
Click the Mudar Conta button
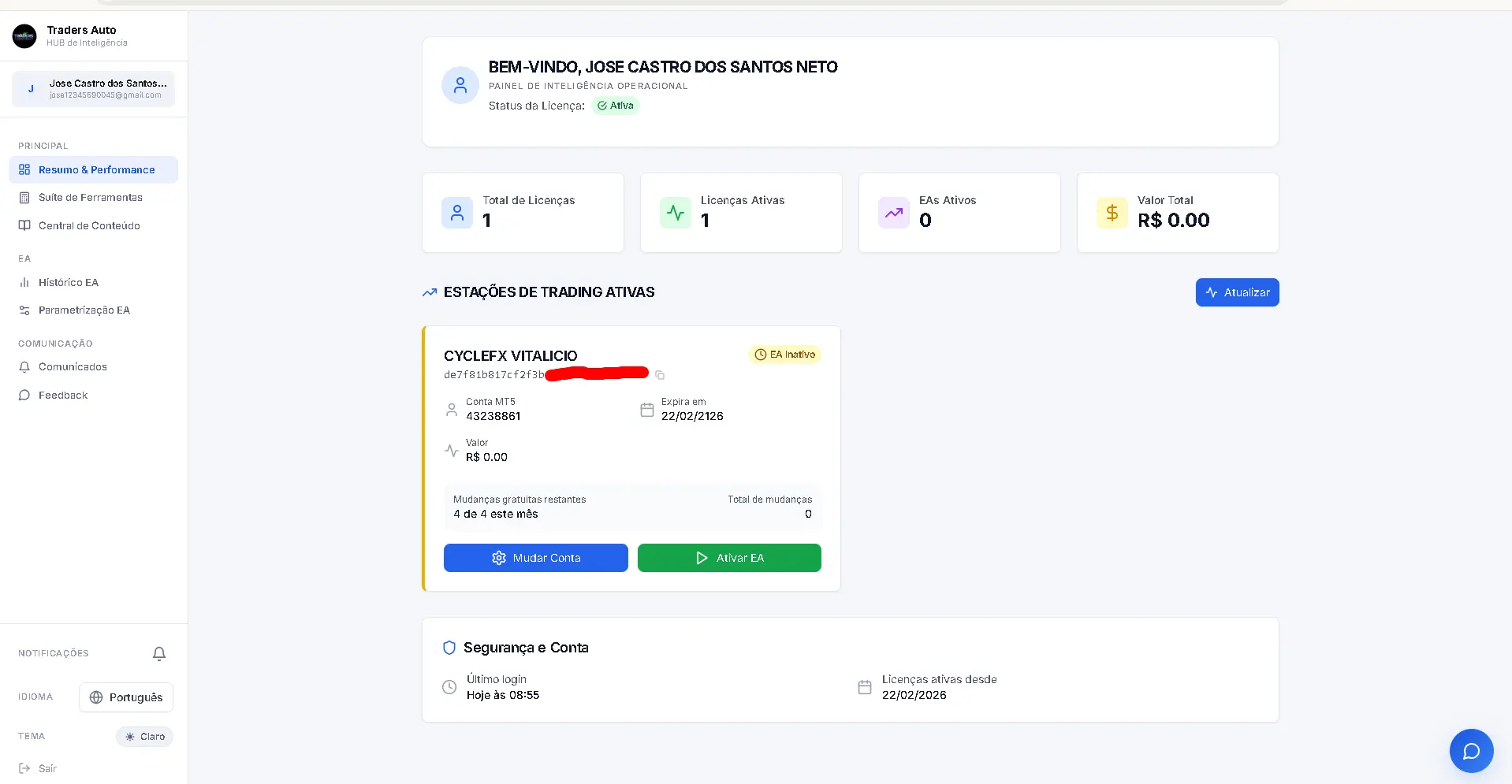pos(536,558)
